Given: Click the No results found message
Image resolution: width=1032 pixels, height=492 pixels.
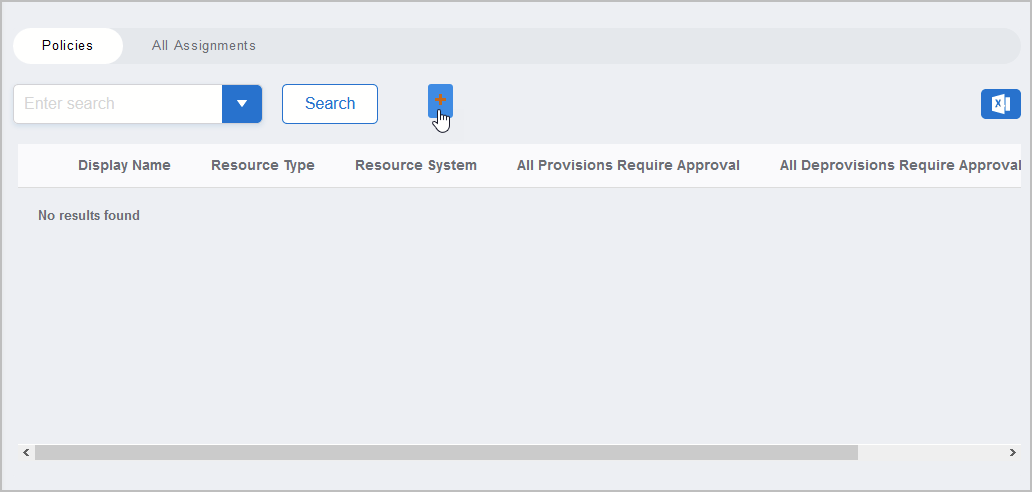Looking at the screenshot, I should pos(89,216).
